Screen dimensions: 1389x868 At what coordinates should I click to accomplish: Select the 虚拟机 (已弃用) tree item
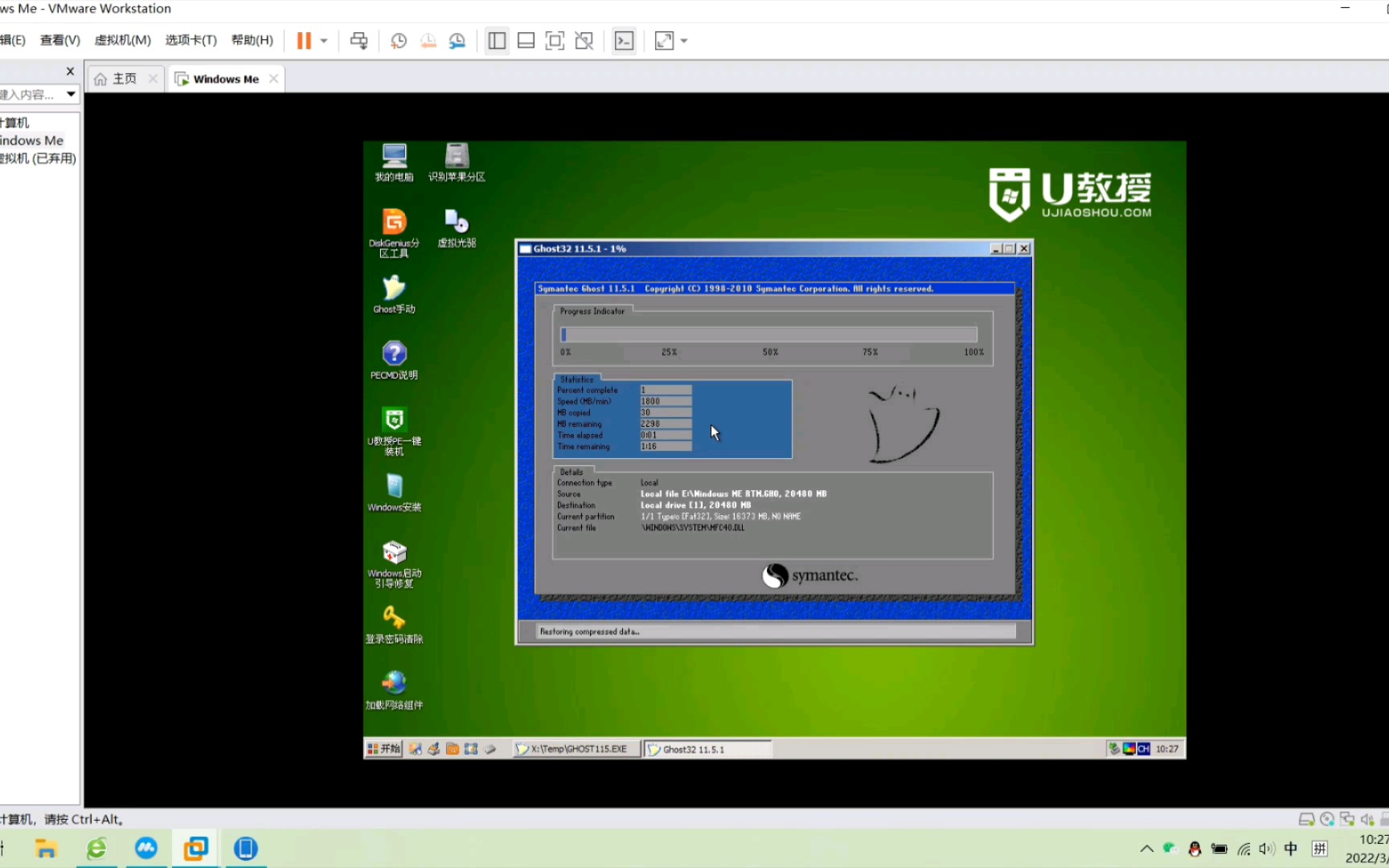pyautogui.click(x=38, y=158)
